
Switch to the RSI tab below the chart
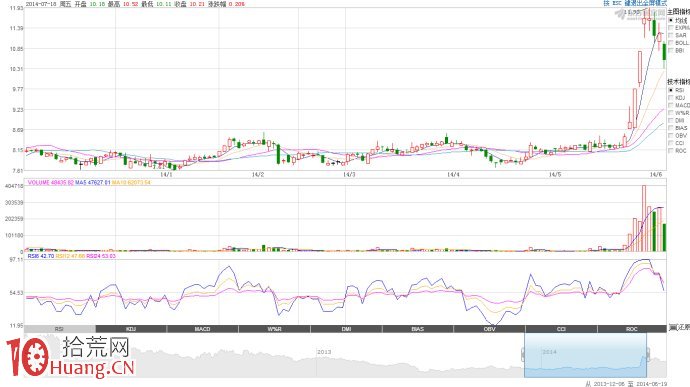(60, 329)
